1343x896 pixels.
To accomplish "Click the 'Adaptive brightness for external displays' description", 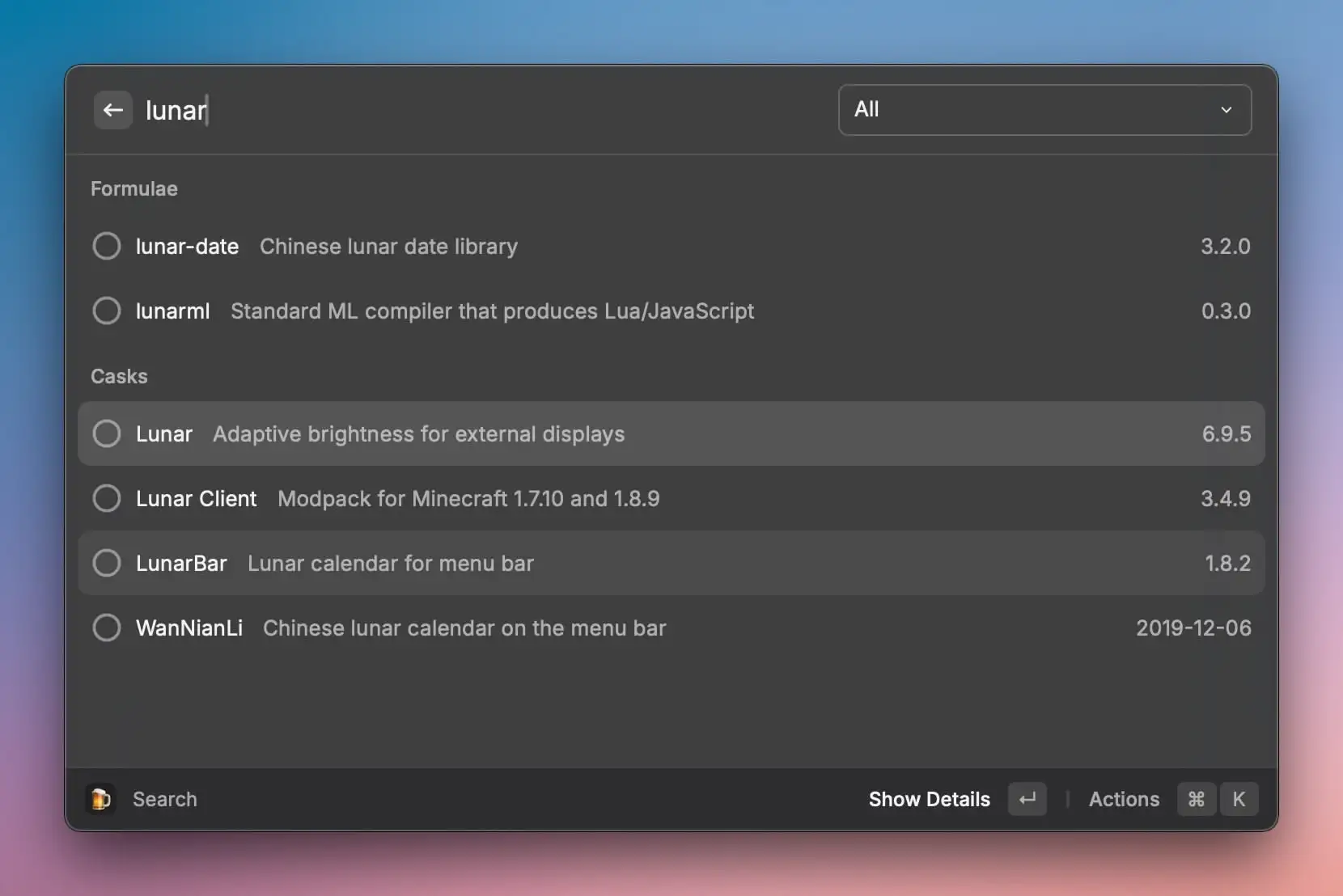I will click(418, 433).
